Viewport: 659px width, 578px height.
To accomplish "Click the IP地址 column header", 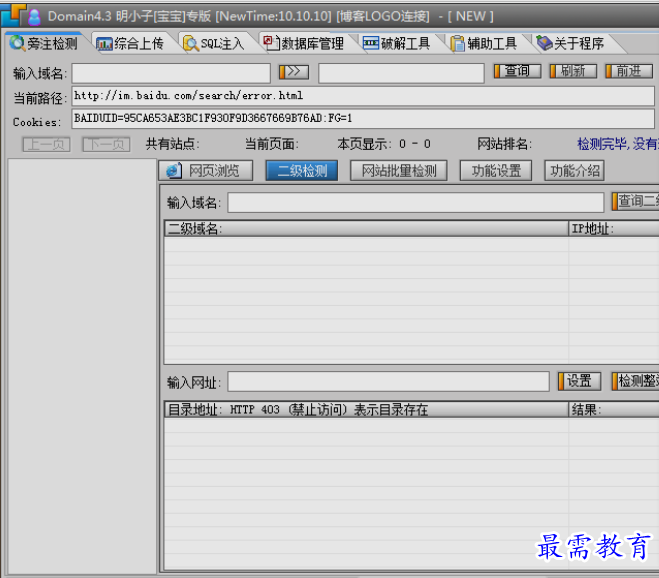I will [614, 229].
